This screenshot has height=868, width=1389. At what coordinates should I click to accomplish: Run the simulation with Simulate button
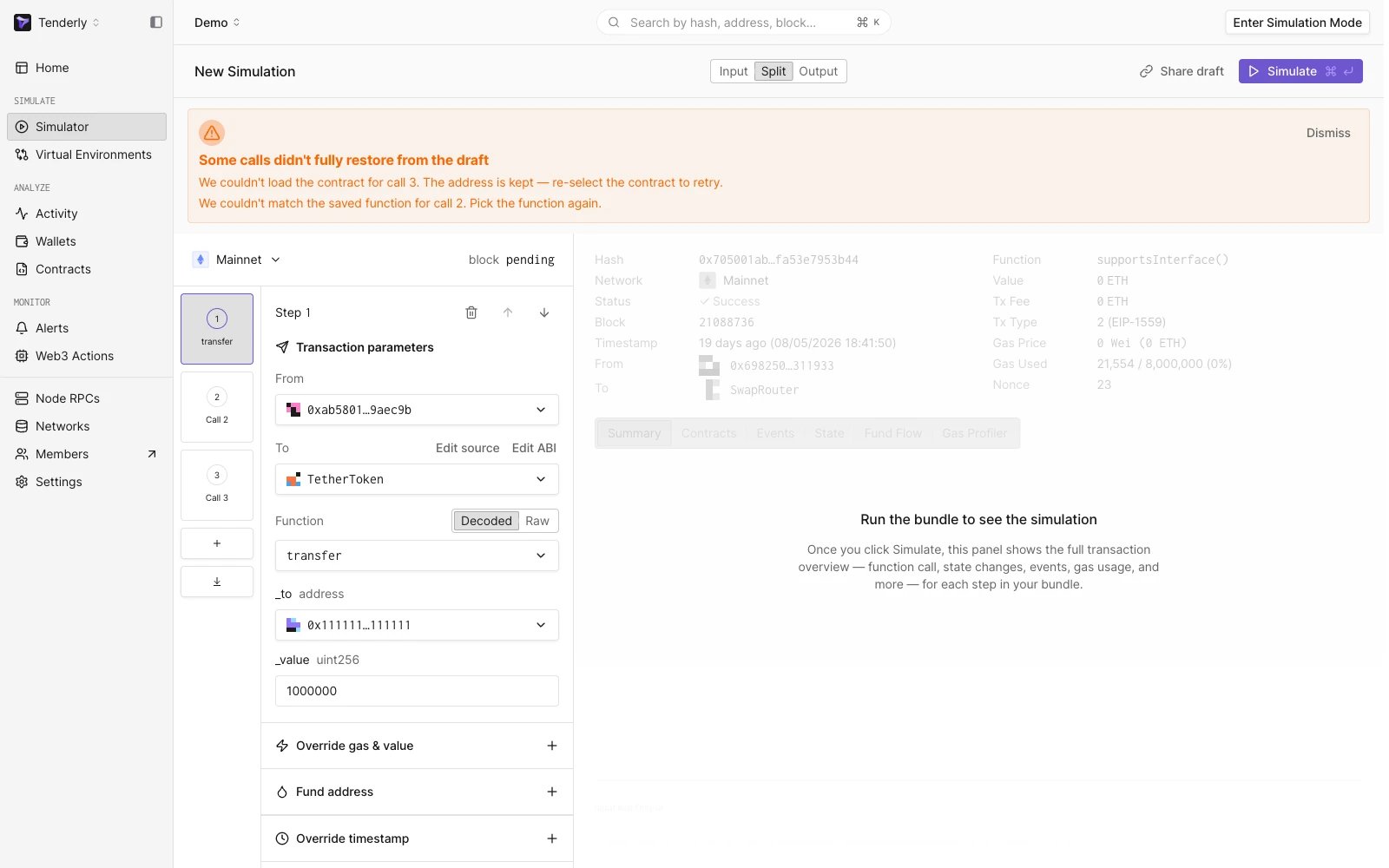pyautogui.click(x=1300, y=71)
